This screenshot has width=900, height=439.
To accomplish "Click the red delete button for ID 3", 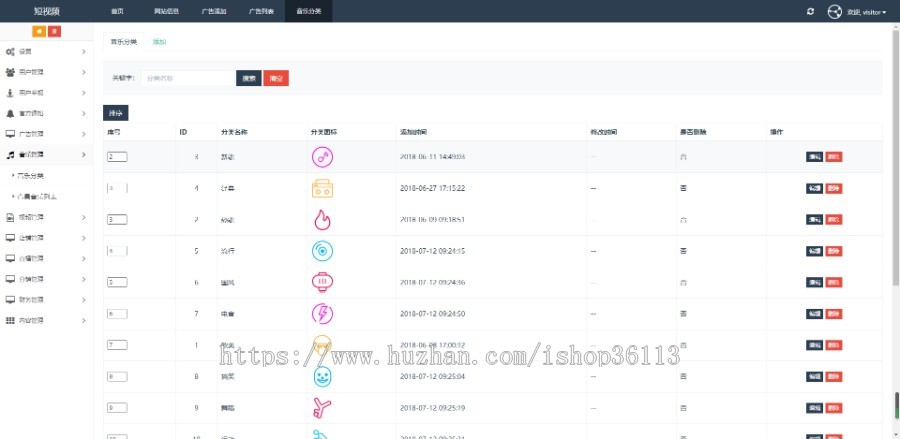I will pyautogui.click(x=834, y=157).
